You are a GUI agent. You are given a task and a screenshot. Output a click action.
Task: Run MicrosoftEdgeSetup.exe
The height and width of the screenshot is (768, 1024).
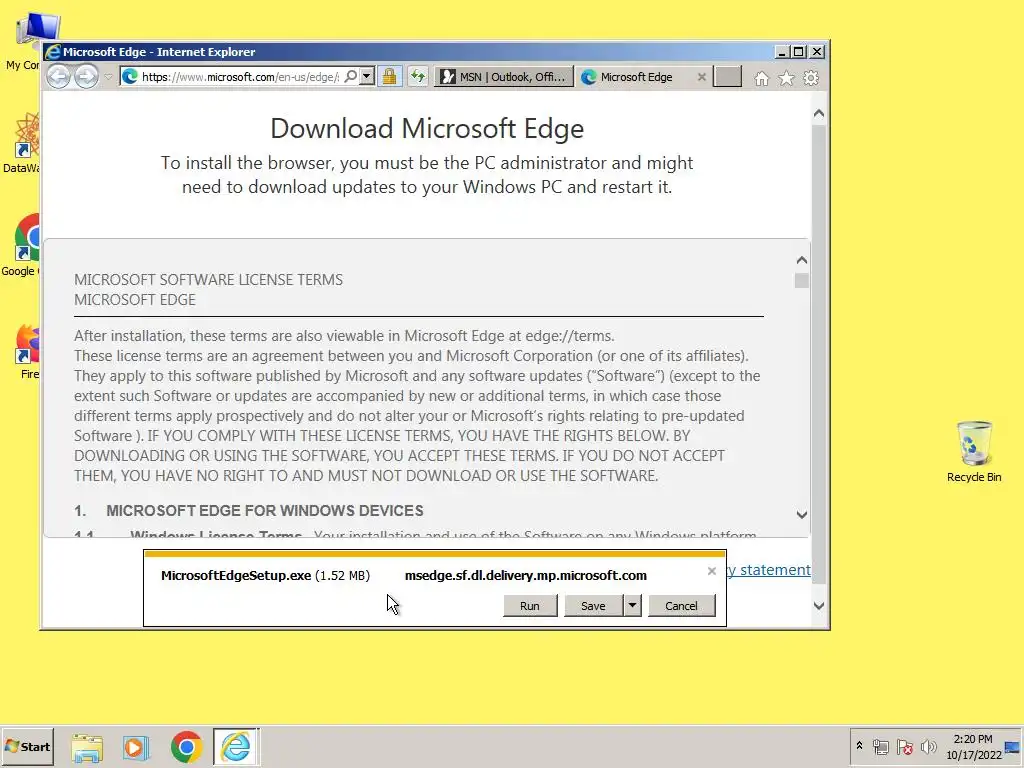(x=530, y=606)
